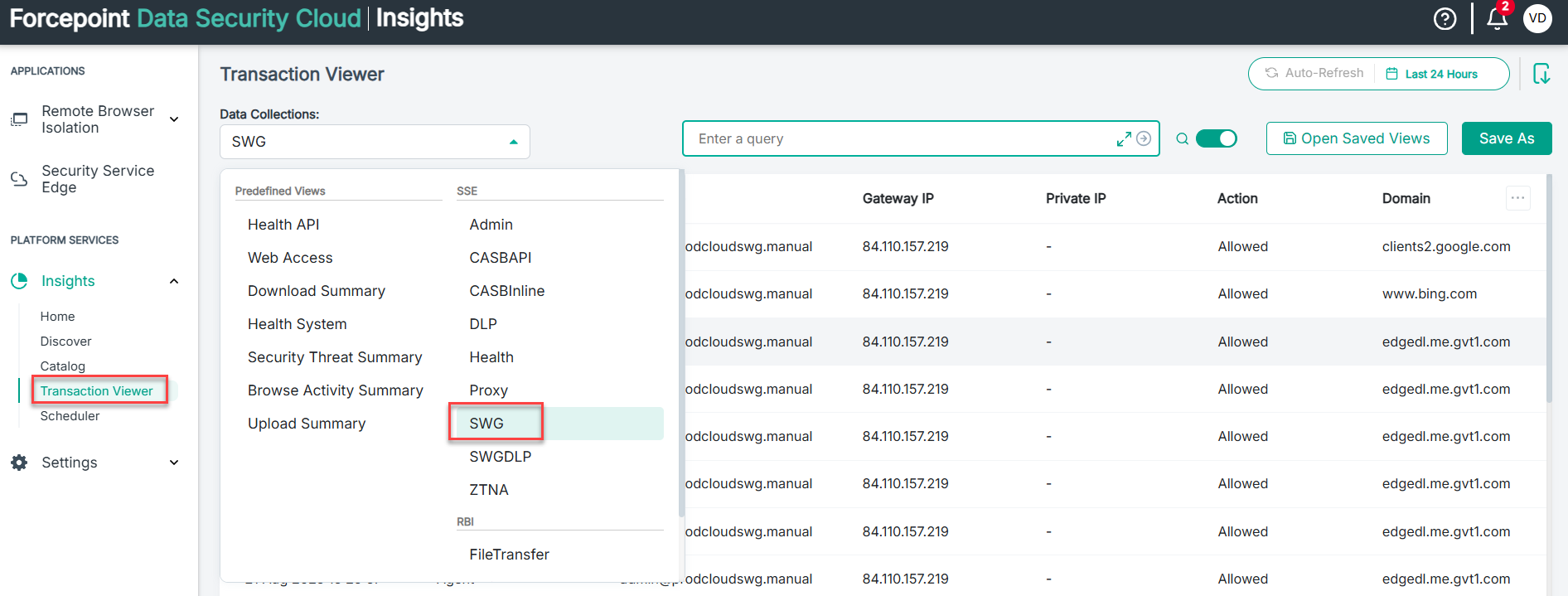The height and width of the screenshot is (596, 1568).
Task: Expand Remote Browser Isolation menu
Action: [174, 119]
